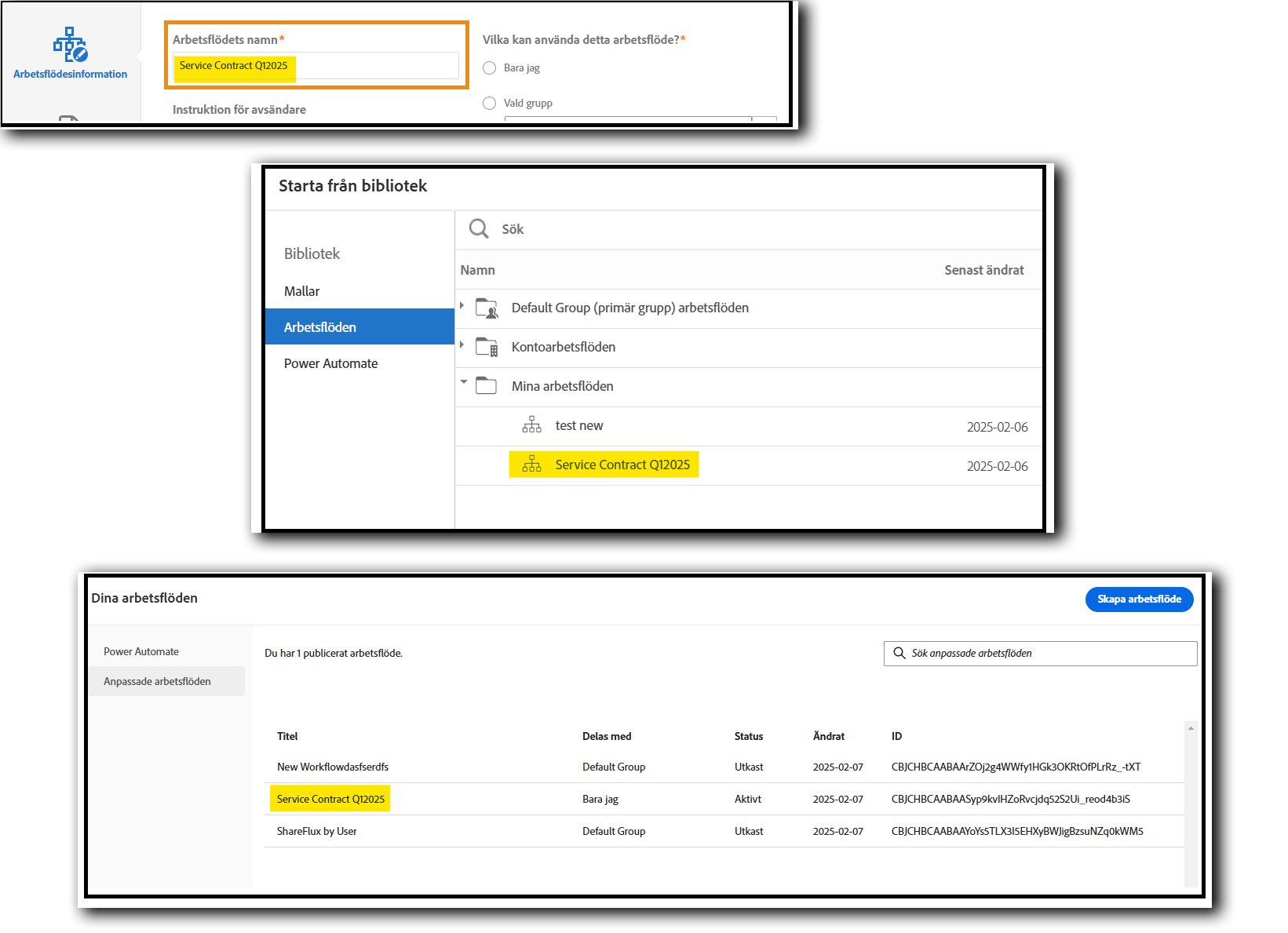Select Arbetsflöden in the library sidebar
This screenshot has width=1288, height=933.
tap(359, 326)
